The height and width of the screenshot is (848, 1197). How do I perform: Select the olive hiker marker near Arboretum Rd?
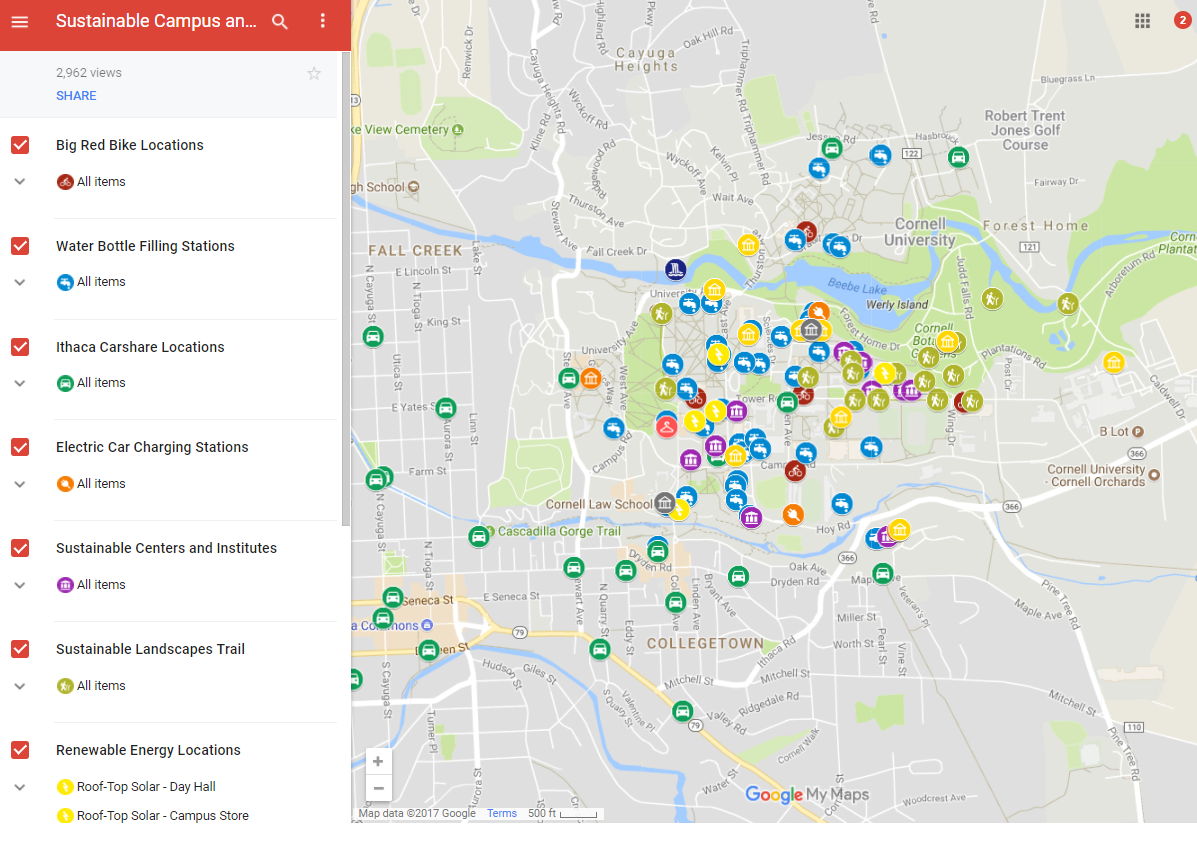(1067, 305)
